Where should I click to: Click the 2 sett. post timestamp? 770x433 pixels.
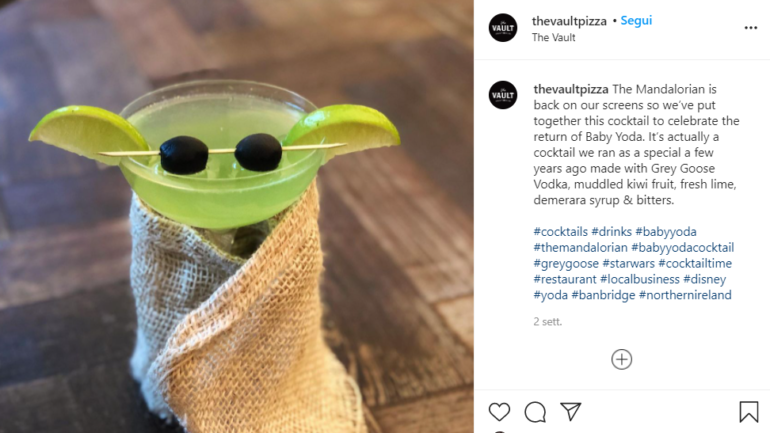(548, 322)
